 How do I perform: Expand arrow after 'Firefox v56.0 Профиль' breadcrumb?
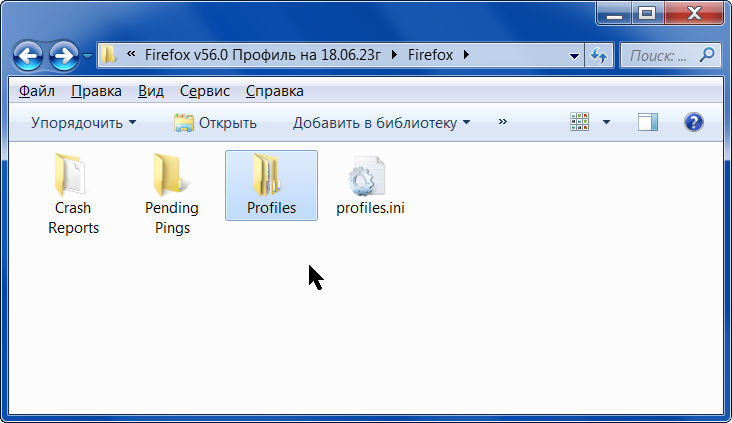394,55
